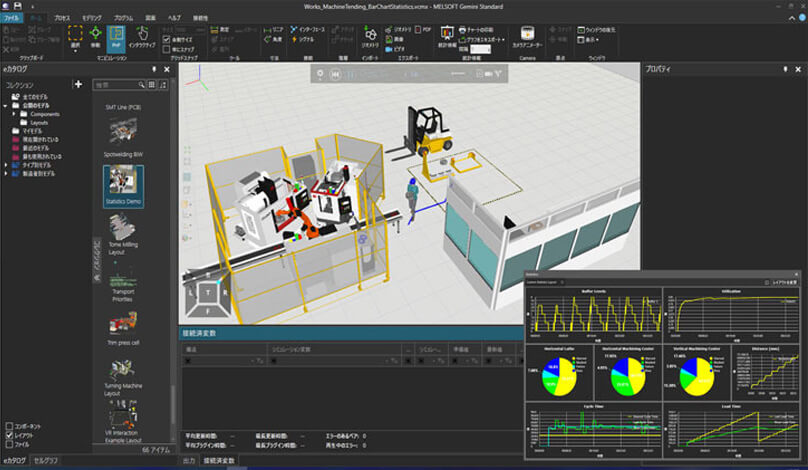Select the Statistics Demo layout thumbnail

(x=123, y=180)
